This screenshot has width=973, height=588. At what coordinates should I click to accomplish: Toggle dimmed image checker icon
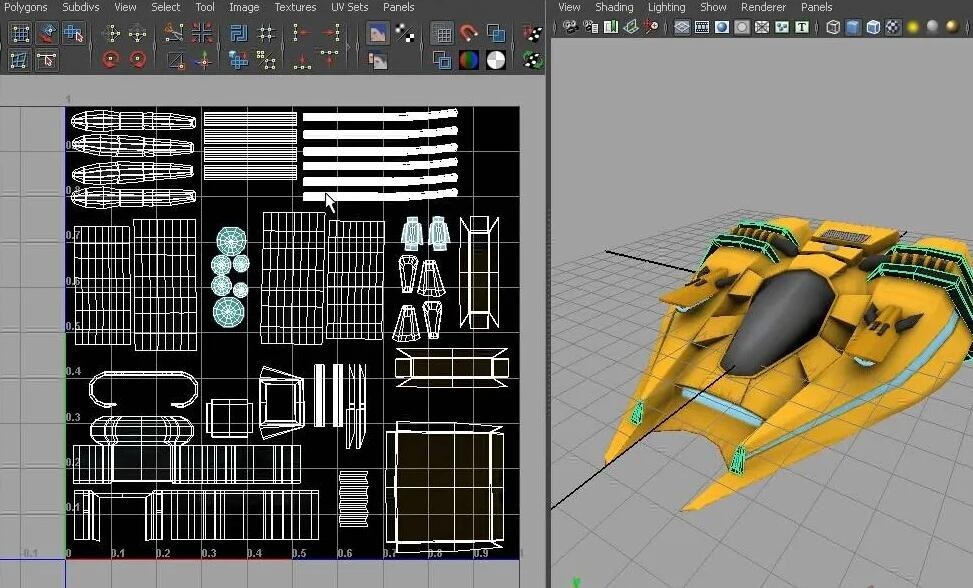point(405,33)
